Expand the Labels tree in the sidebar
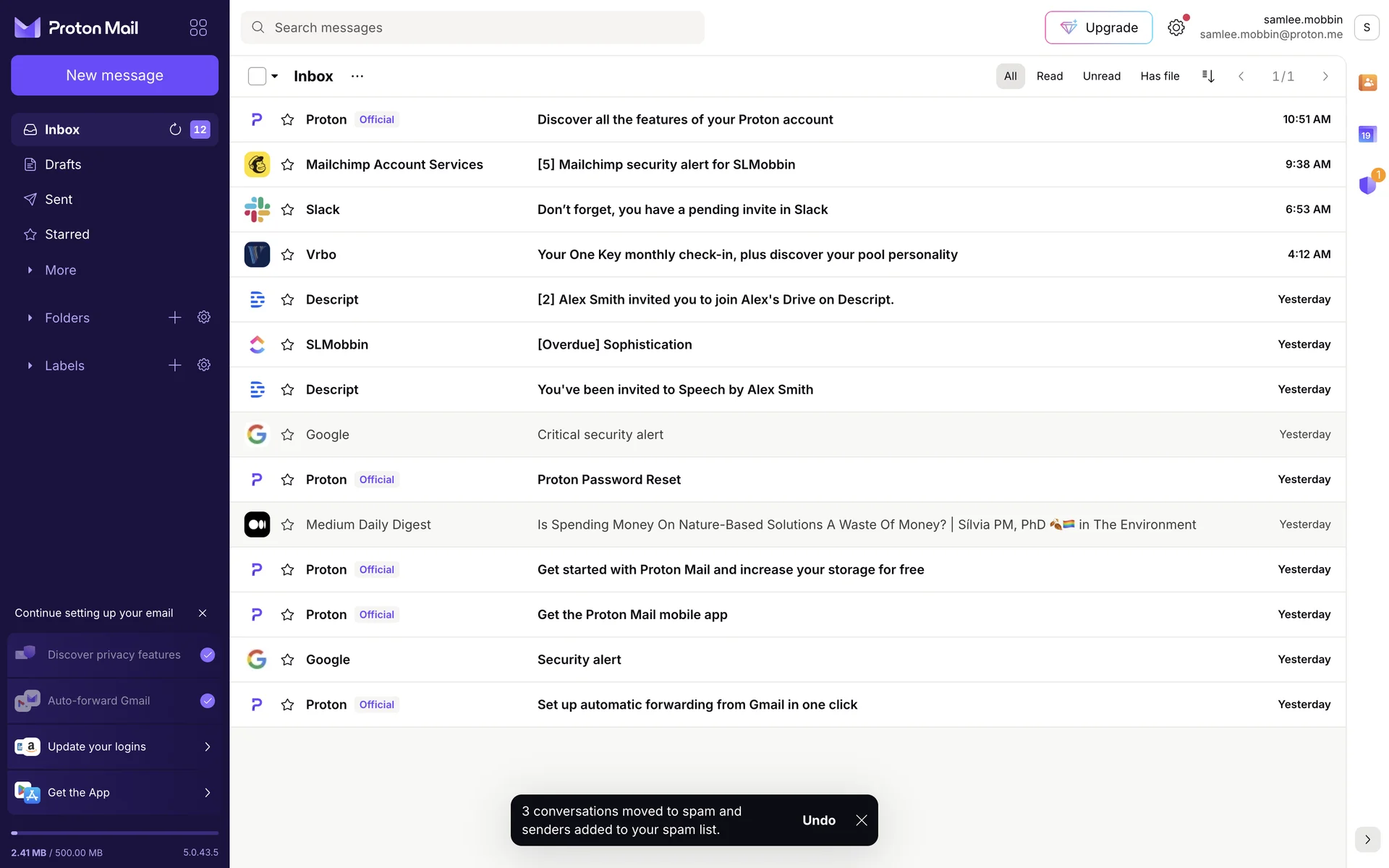1389x868 pixels. 30,365
